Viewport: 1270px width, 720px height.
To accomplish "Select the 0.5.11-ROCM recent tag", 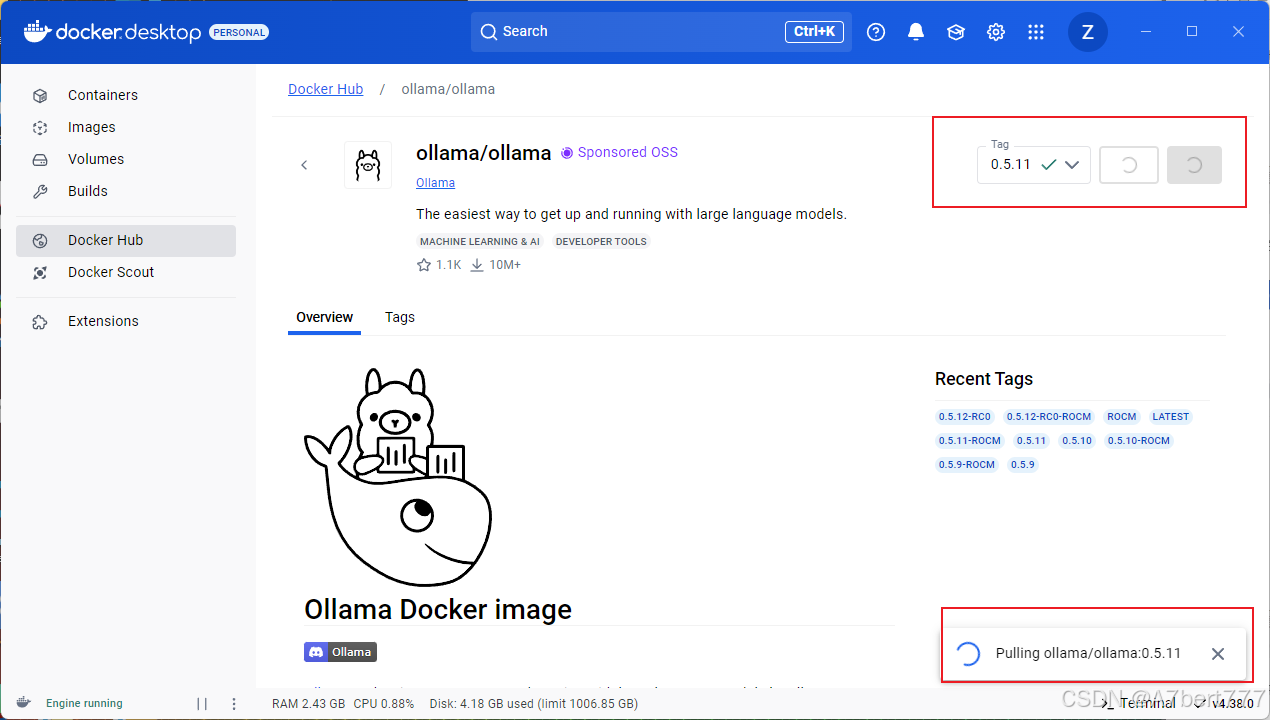I will (970, 441).
